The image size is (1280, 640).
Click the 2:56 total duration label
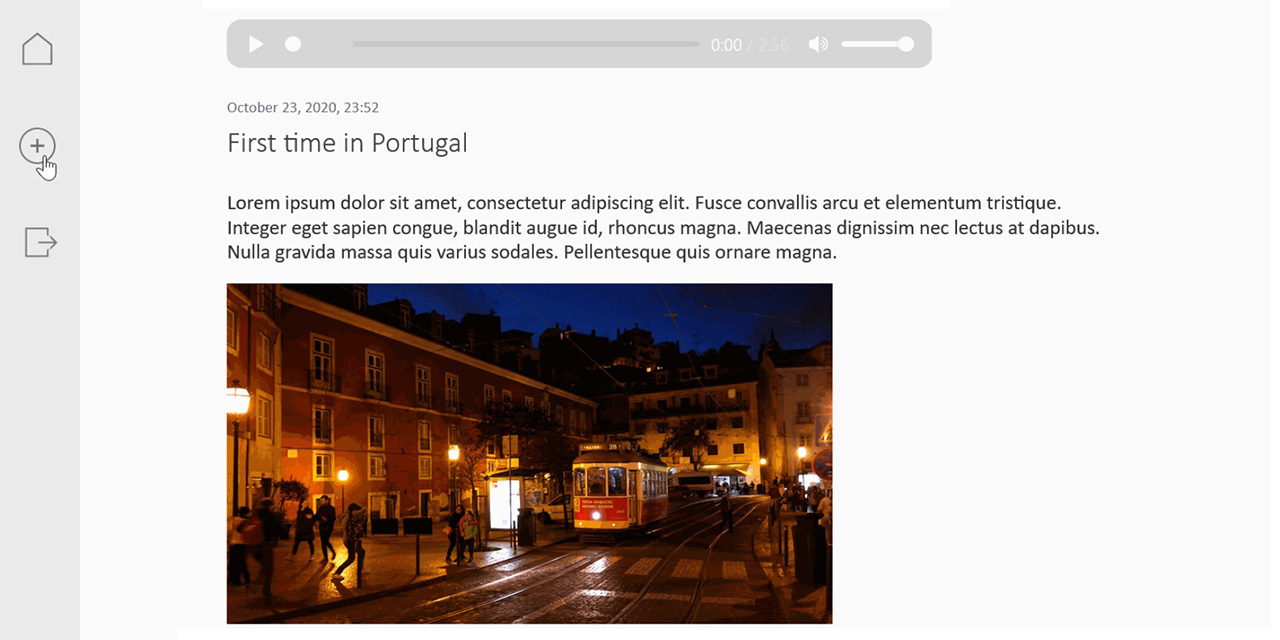[773, 45]
